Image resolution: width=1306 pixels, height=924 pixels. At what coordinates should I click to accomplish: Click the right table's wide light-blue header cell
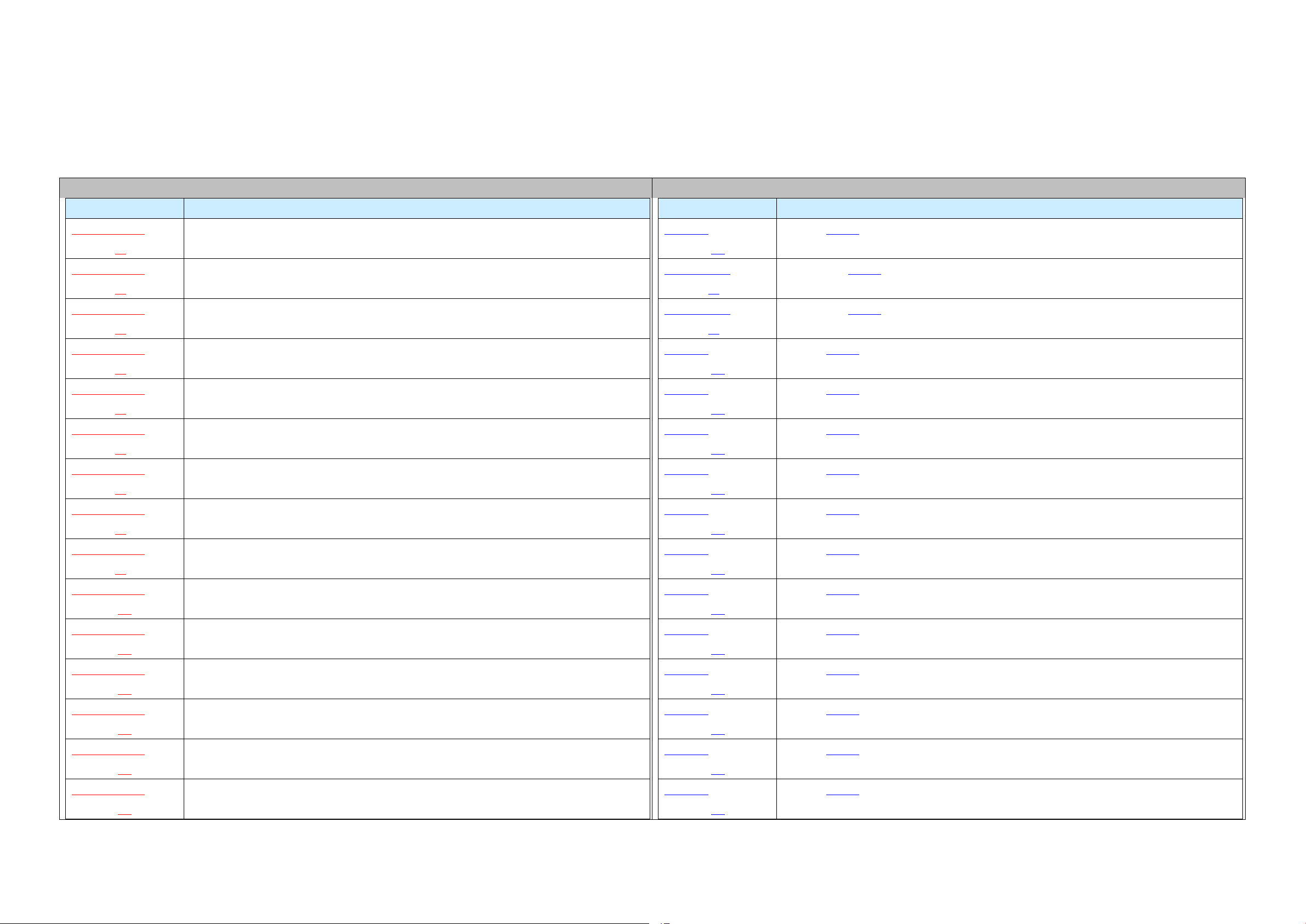(x=1009, y=208)
